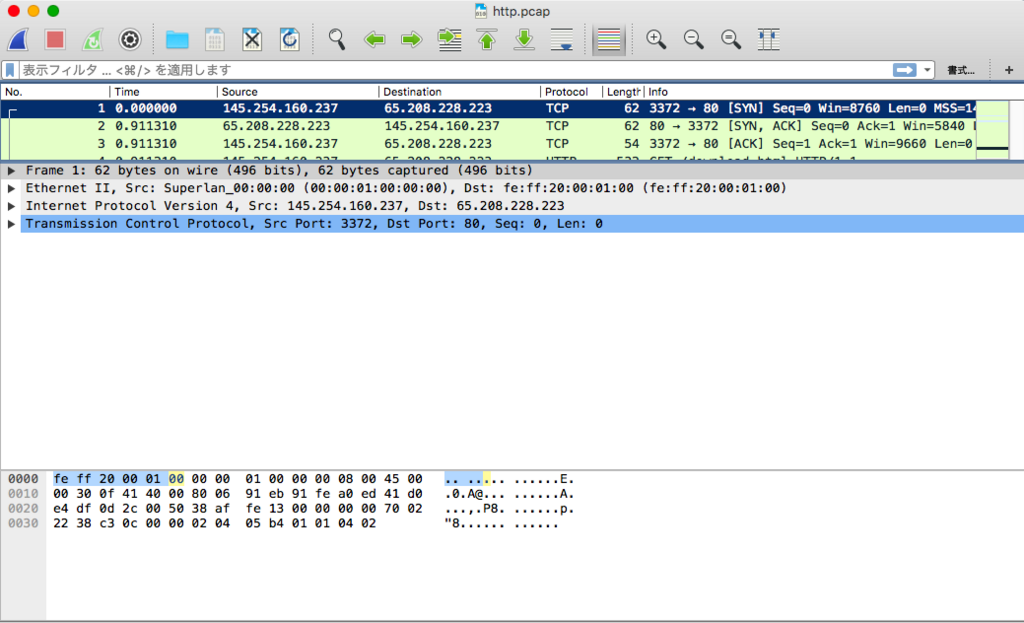Reset text to normal size

731,40
